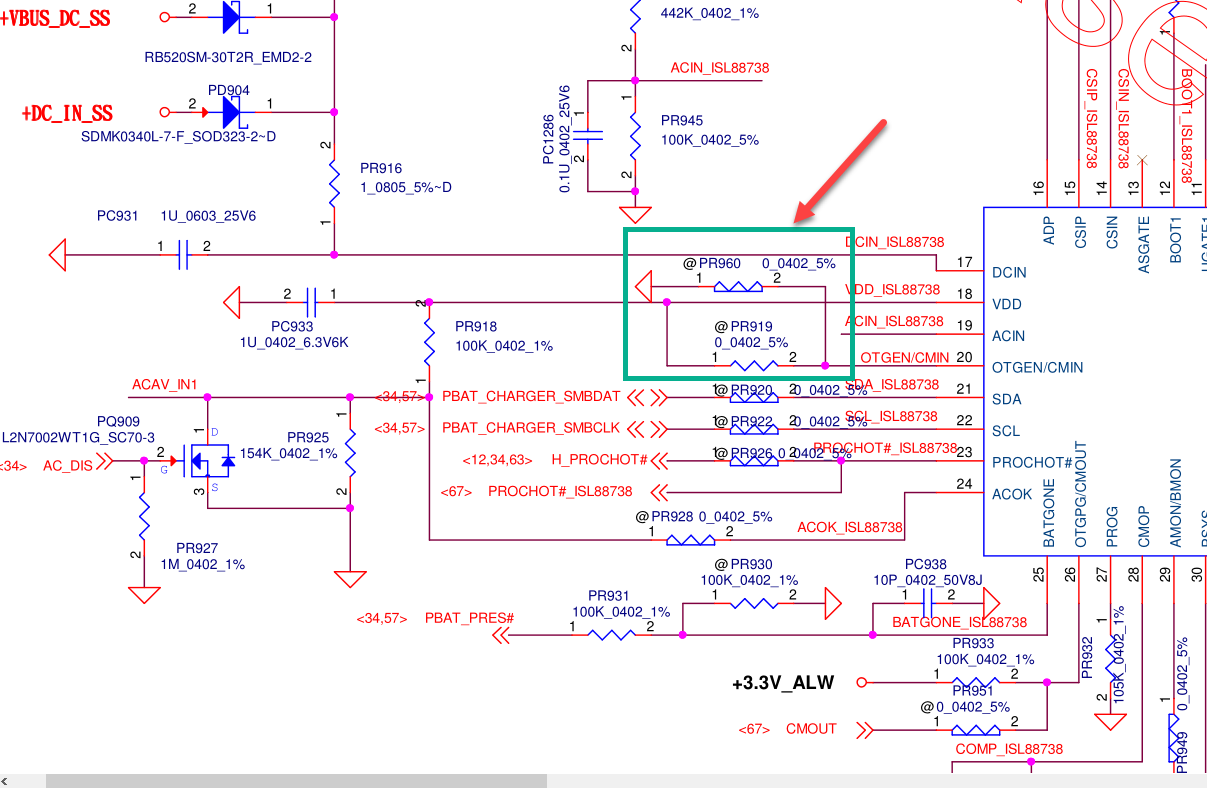
Task: Select the CMOUT signal label
Action: click(811, 729)
